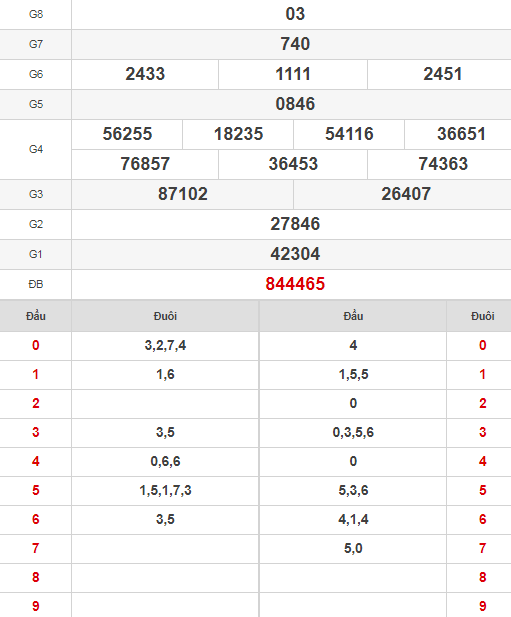
Task: Select the Đuôi cell 1,6
Action: [x=165, y=375]
